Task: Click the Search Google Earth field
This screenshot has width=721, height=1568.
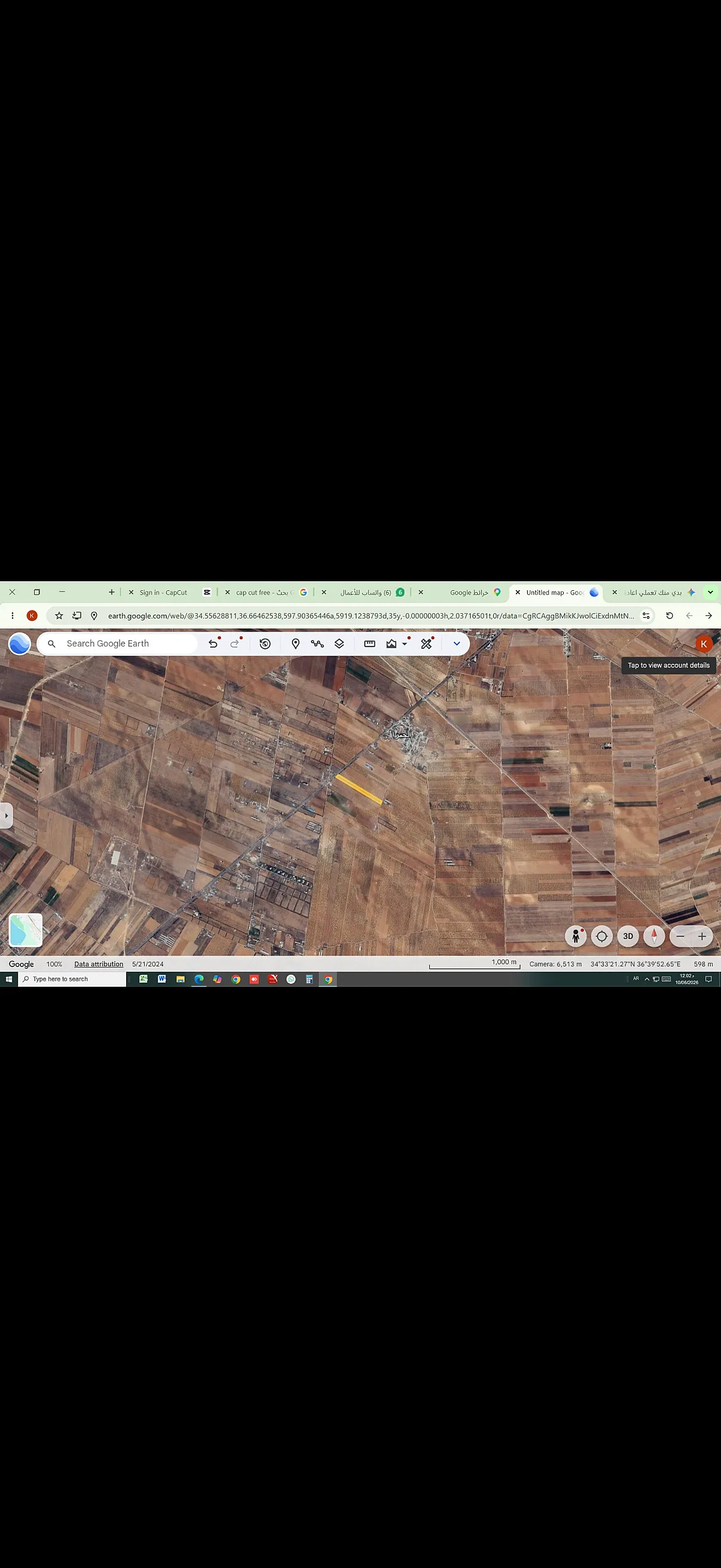Action: [117, 643]
